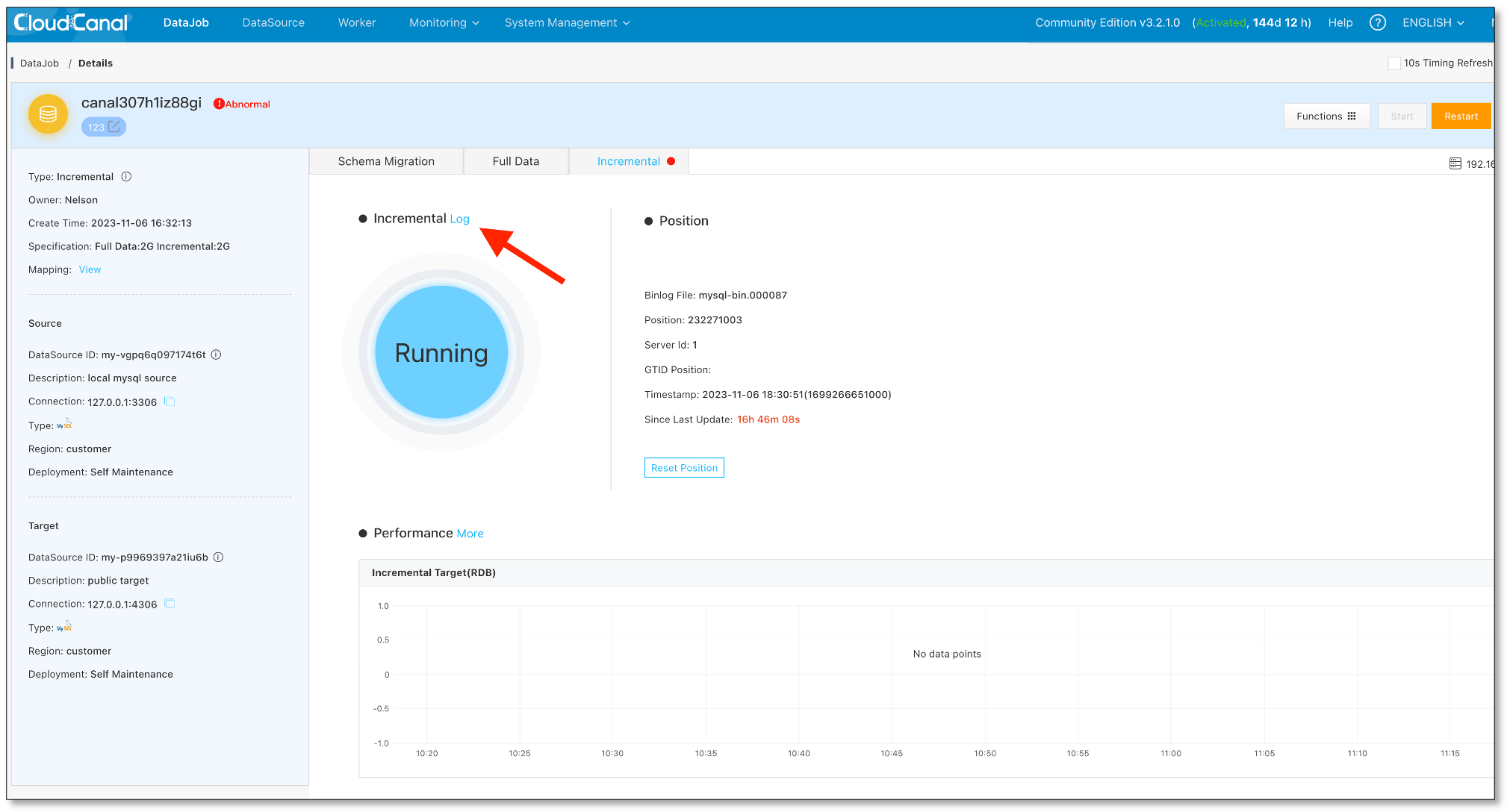Image resolution: width=1507 pixels, height=812 pixels.
Task: Click the Restart button
Action: 1461,116
